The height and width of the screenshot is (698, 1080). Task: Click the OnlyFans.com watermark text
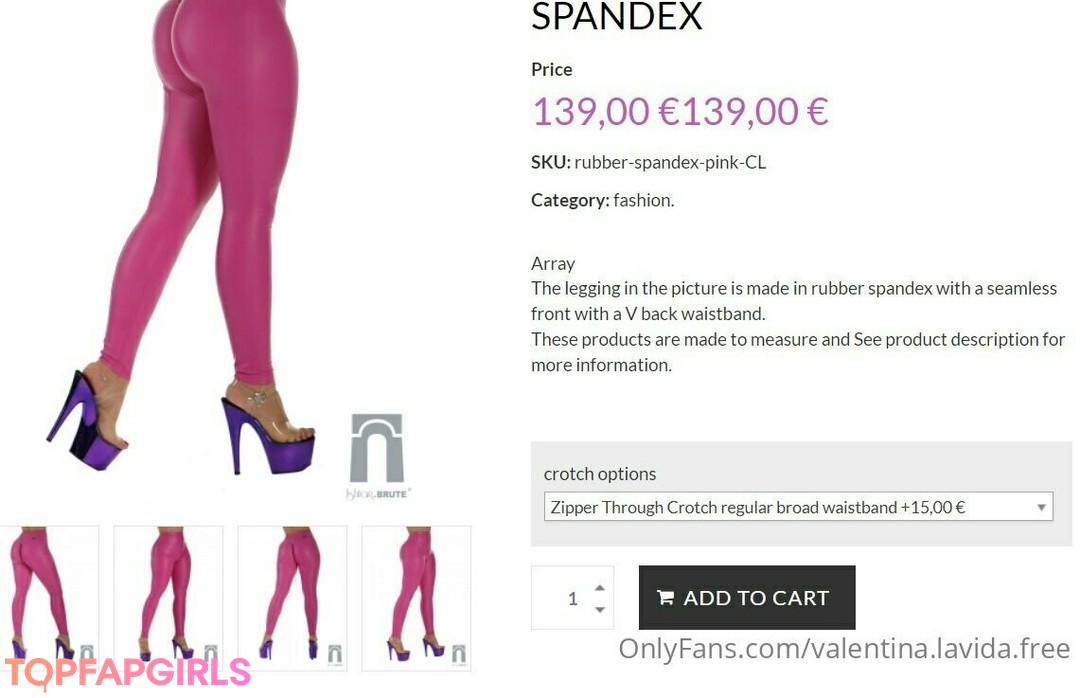click(x=844, y=649)
